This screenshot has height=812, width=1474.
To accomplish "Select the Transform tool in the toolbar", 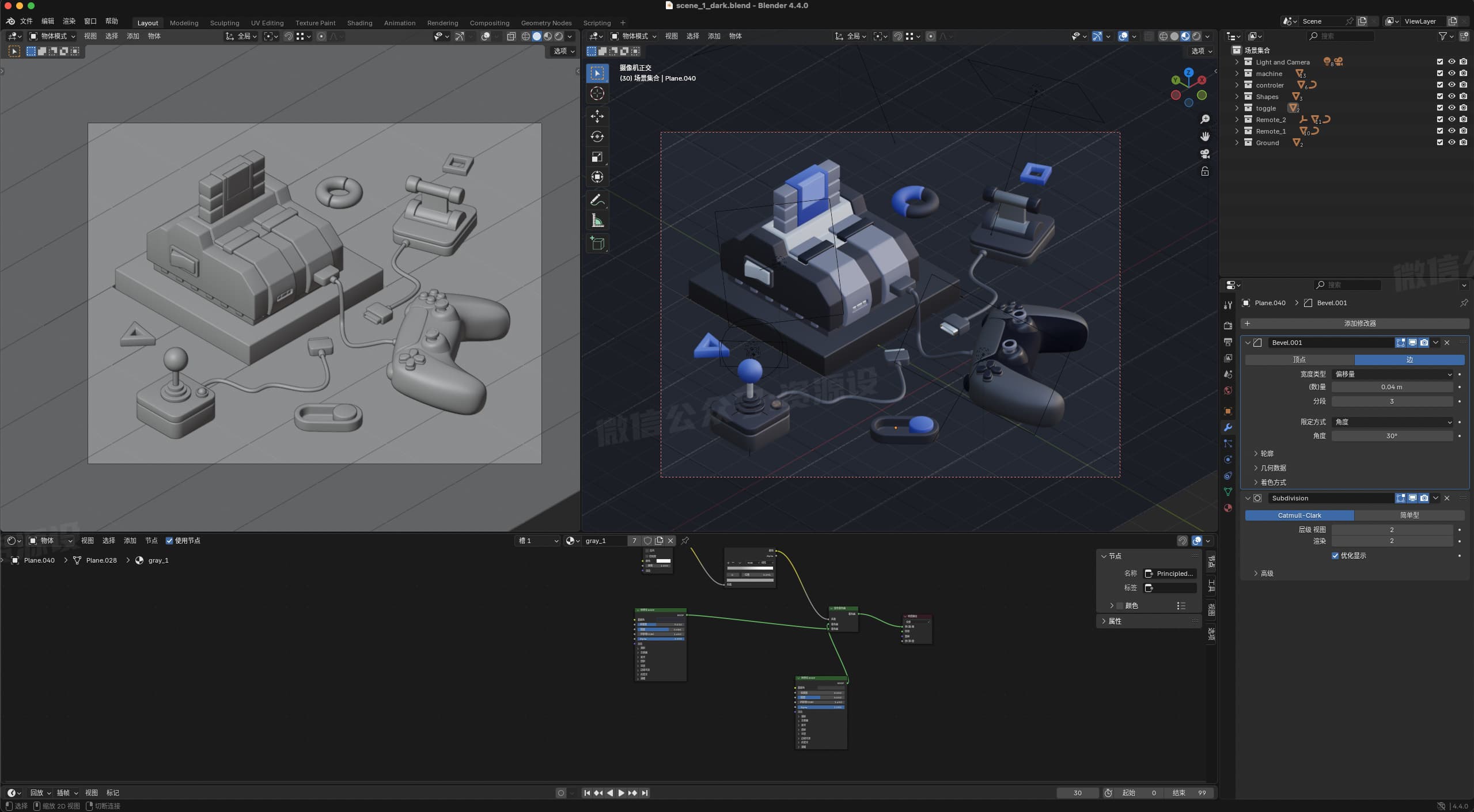I will pos(597,177).
